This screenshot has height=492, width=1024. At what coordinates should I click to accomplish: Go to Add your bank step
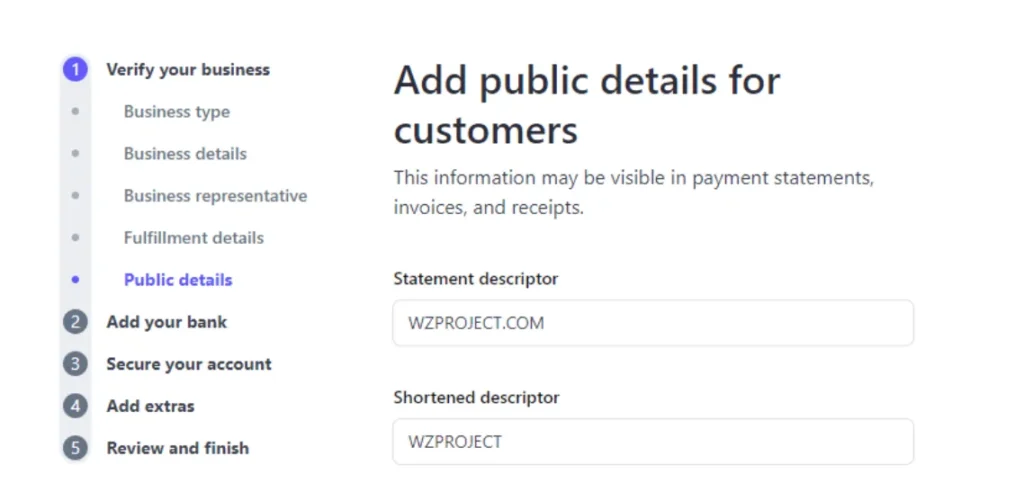pos(167,322)
